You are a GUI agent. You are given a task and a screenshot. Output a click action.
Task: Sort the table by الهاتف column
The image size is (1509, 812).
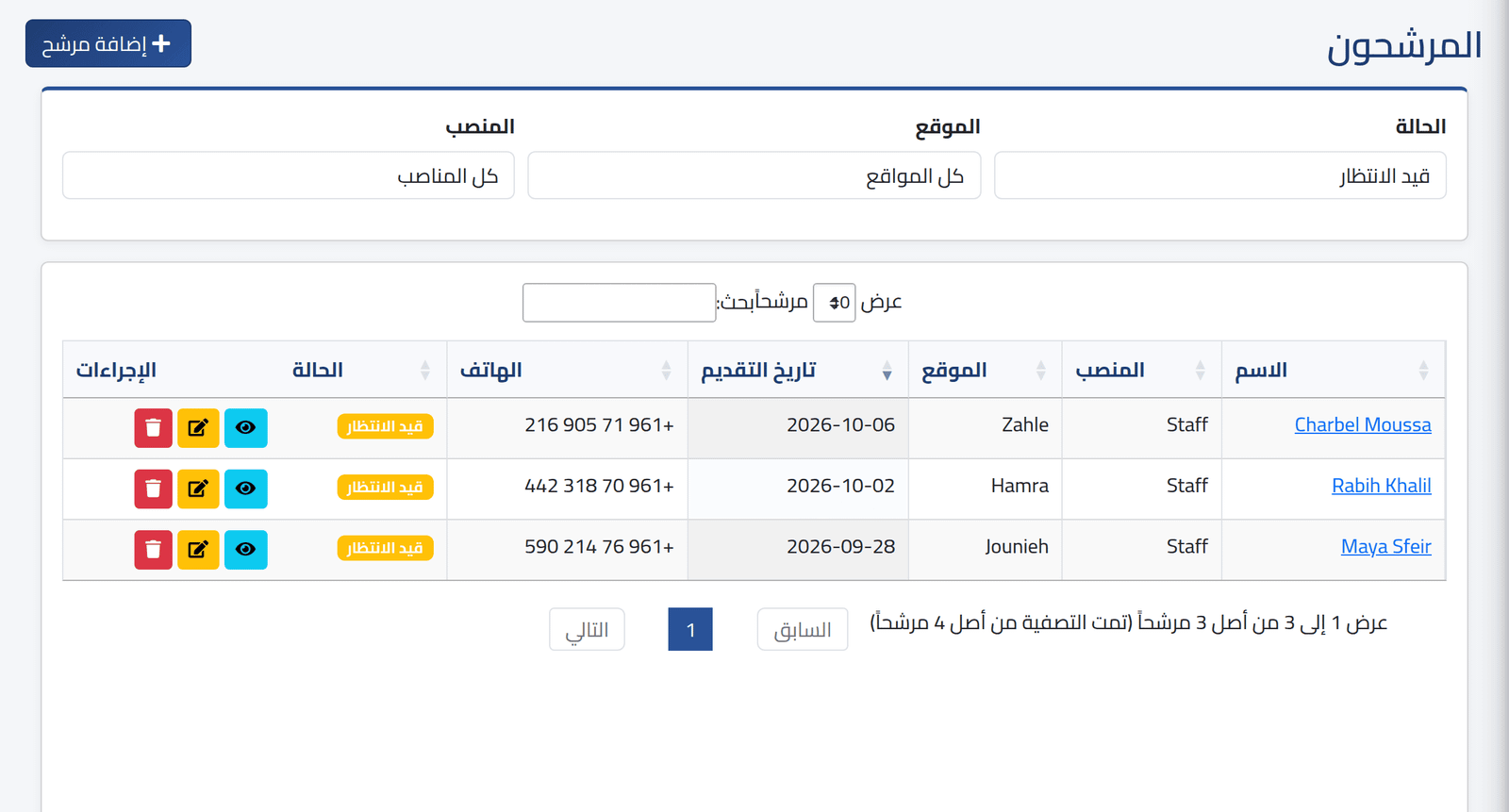pos(567,370)
